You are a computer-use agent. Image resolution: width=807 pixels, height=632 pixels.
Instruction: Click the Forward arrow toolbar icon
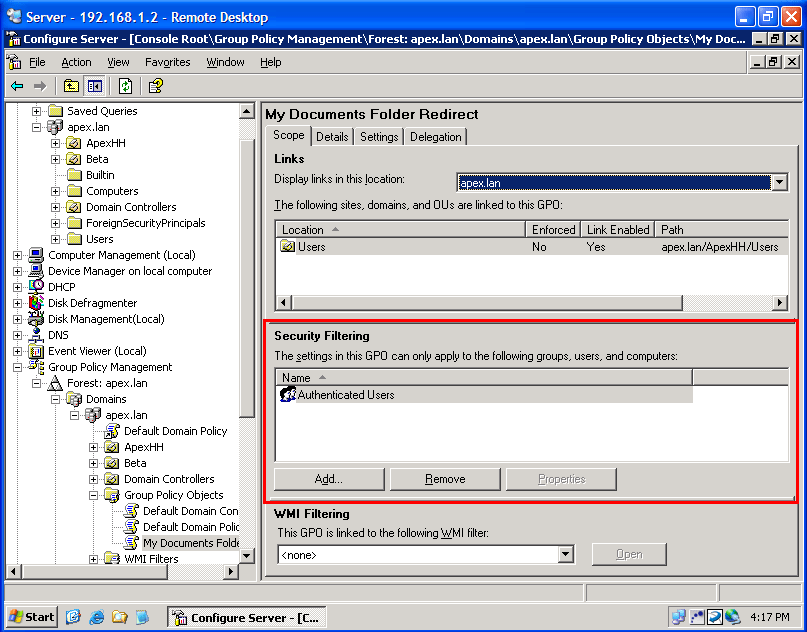[40, 86]
